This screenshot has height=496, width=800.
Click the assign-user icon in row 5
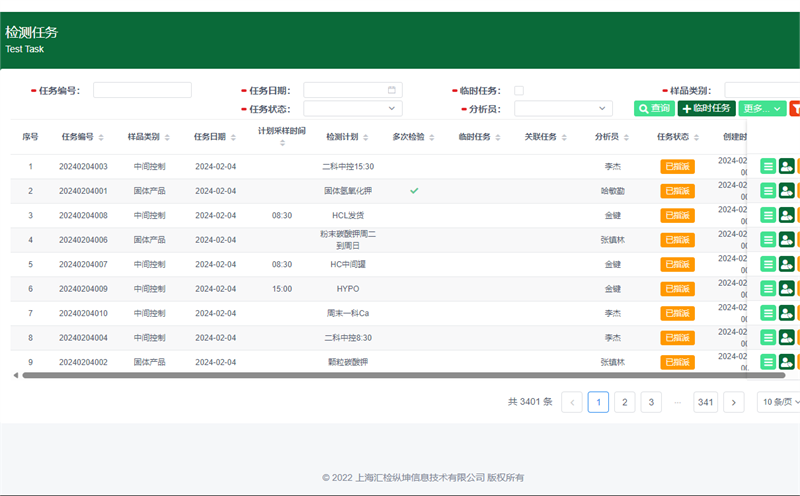[786, 264]
